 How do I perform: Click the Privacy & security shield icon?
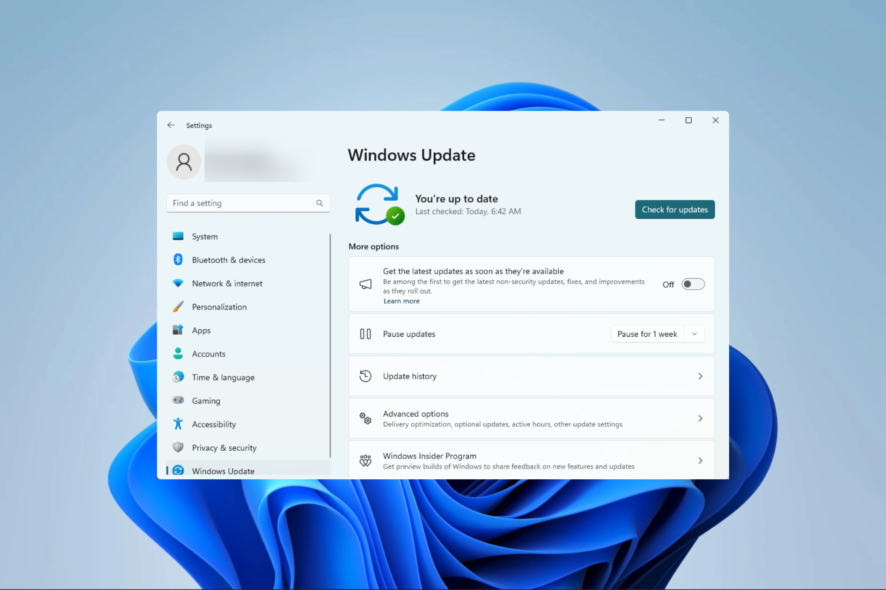[x=178, y=447]
